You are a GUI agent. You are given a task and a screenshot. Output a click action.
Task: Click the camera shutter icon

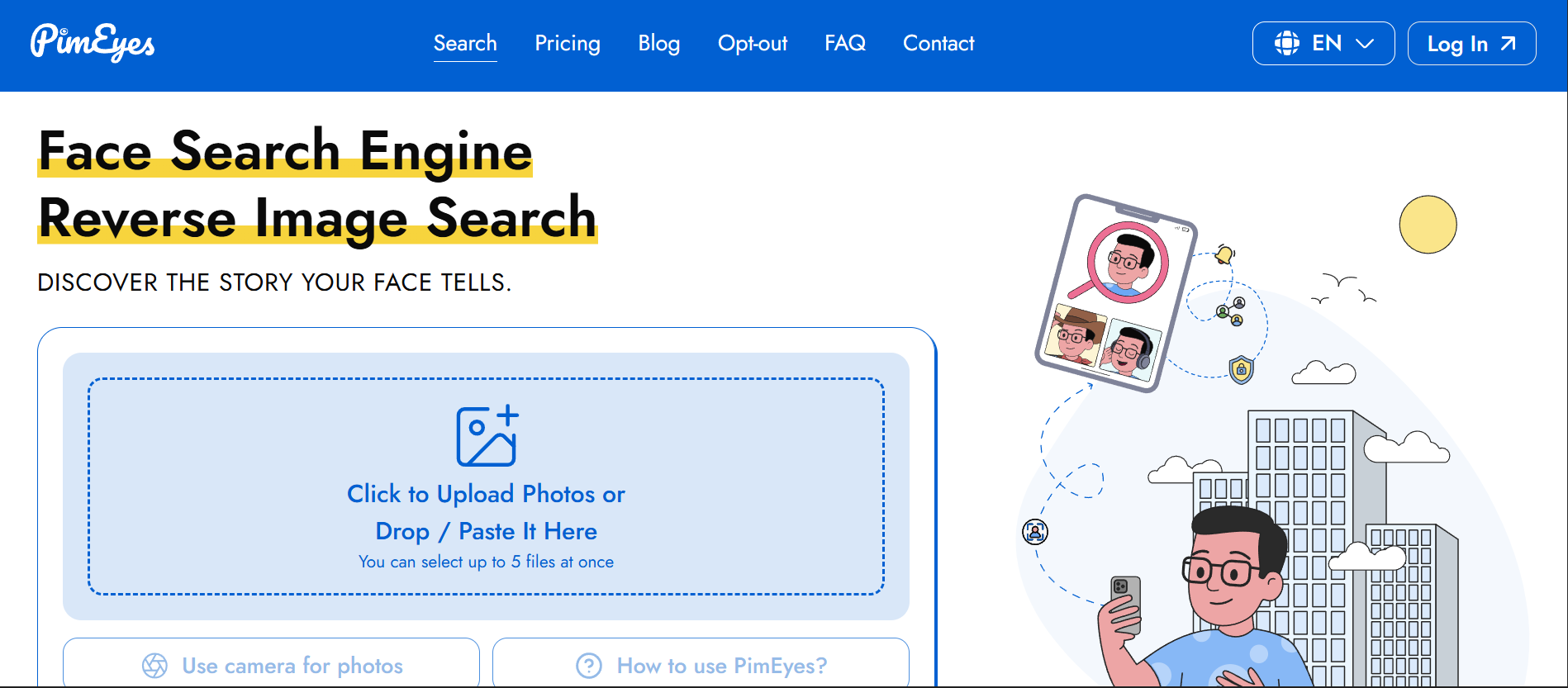[154, 666]
